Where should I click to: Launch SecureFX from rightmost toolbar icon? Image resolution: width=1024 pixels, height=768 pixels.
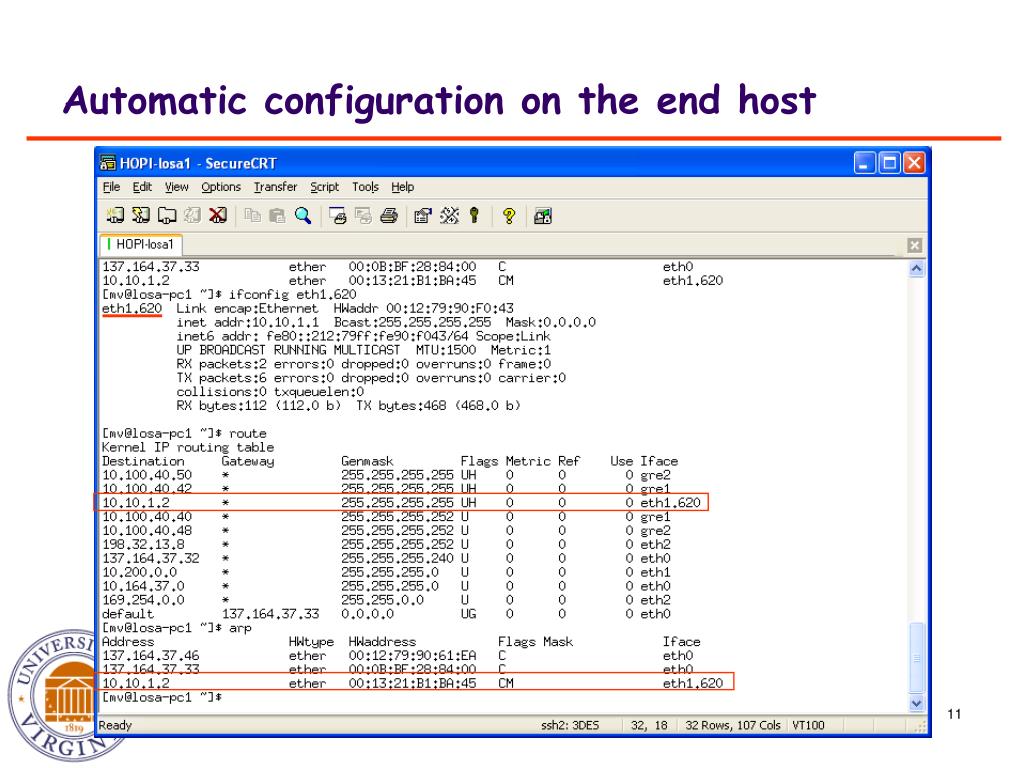click(x=542, y=214)
